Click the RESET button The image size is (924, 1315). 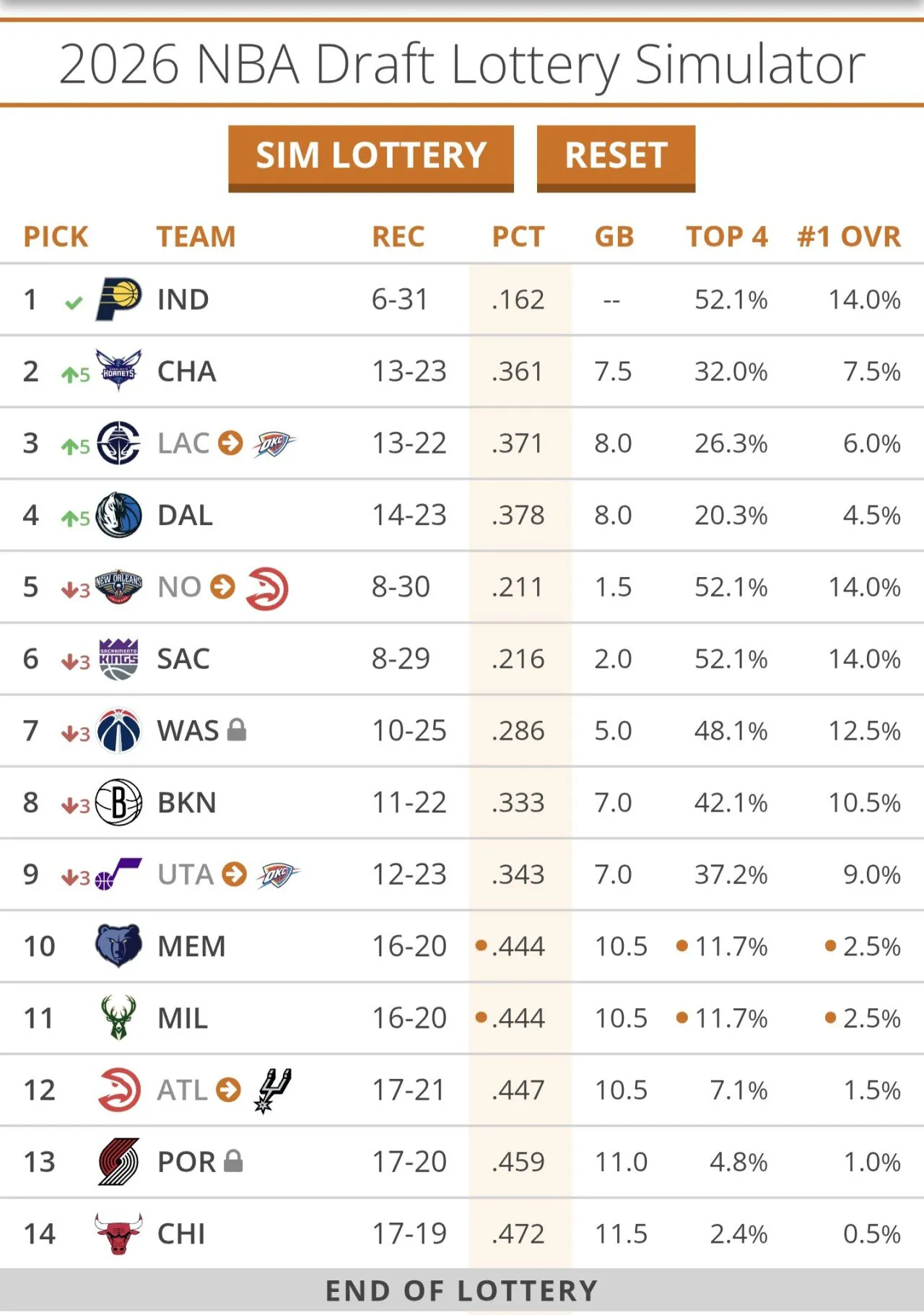click(x=616, y=158)
